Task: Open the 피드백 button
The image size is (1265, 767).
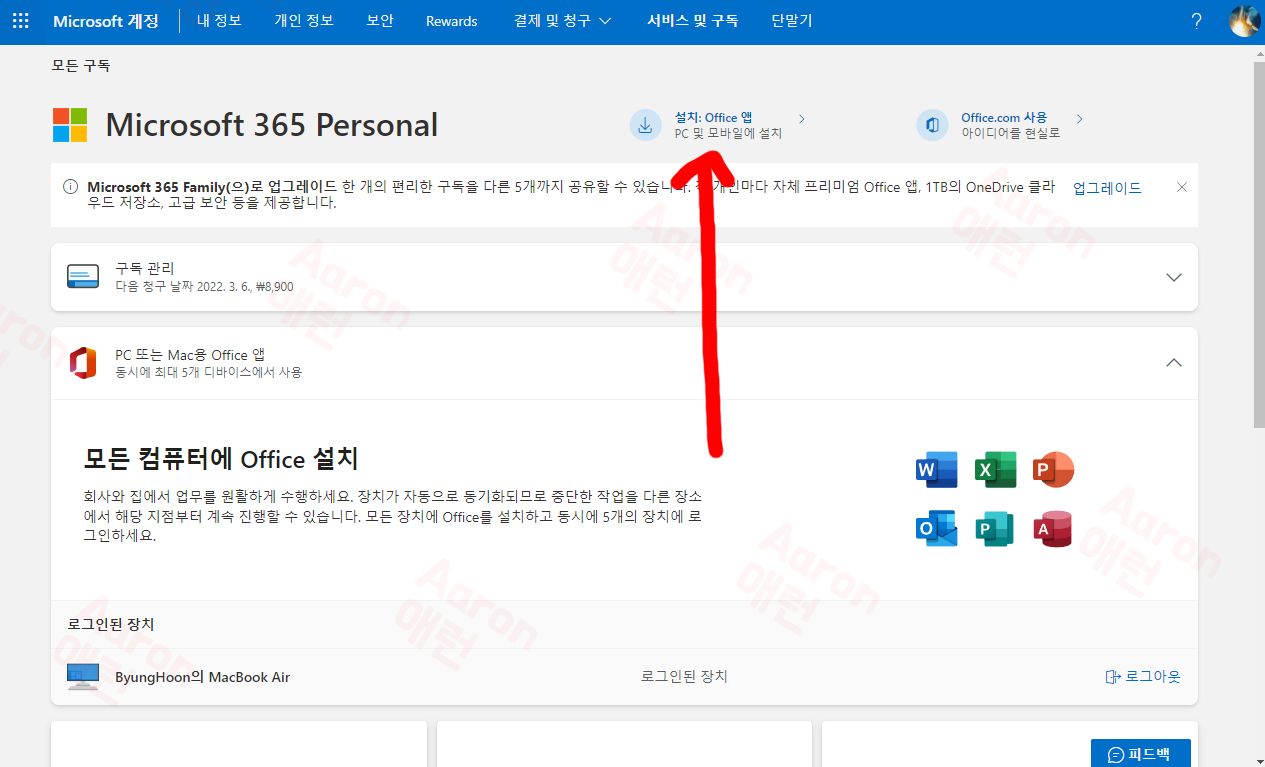Action: point(1140,754)
